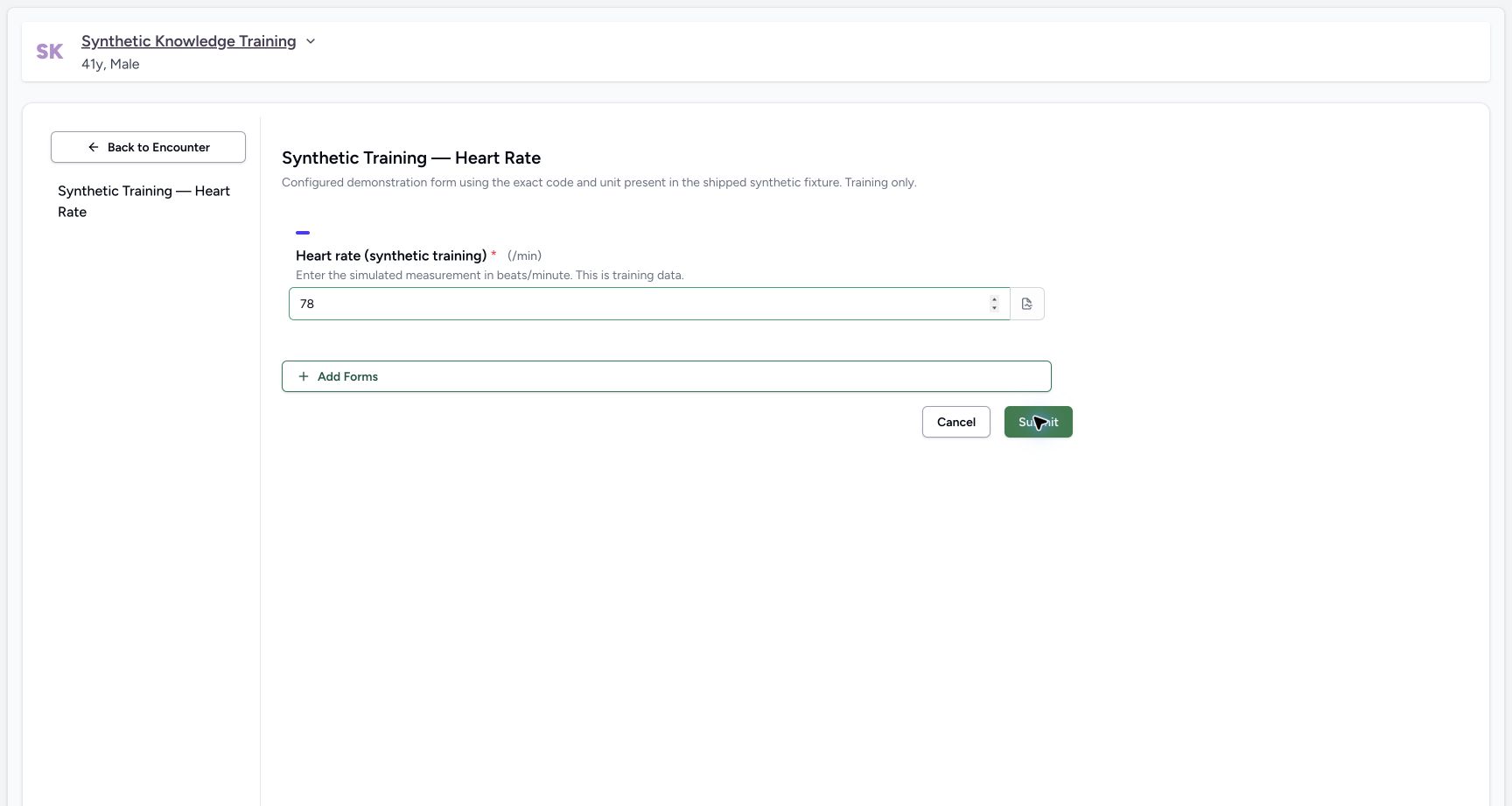Click the note icon beside heart rate field
Screen dimensions: 1512x806
pos(1027,304)
